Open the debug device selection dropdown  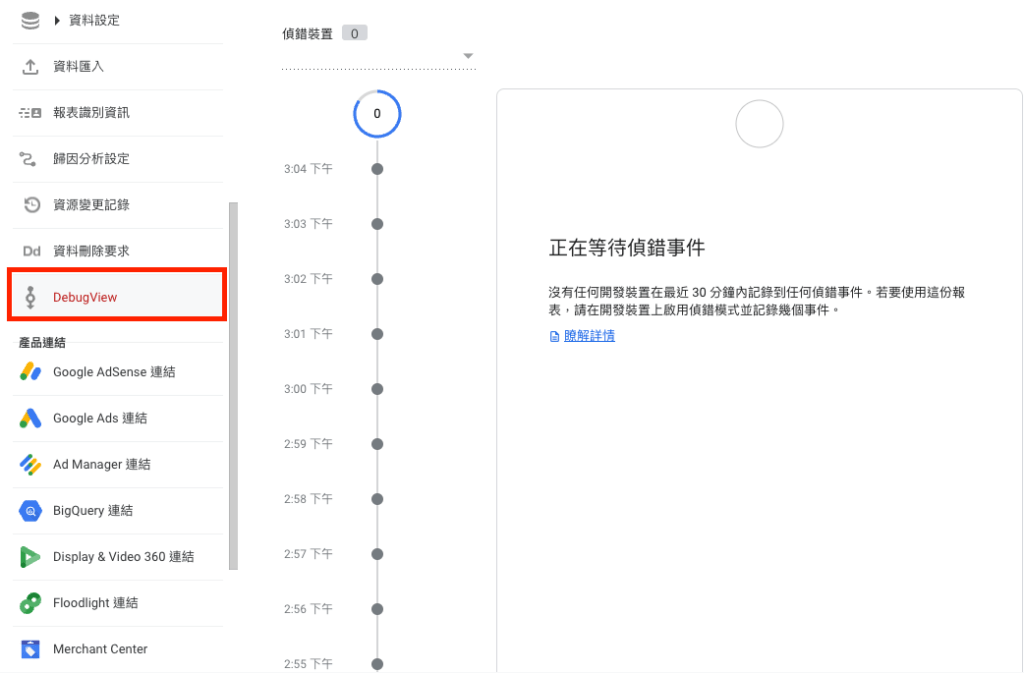tap(468, 57)
